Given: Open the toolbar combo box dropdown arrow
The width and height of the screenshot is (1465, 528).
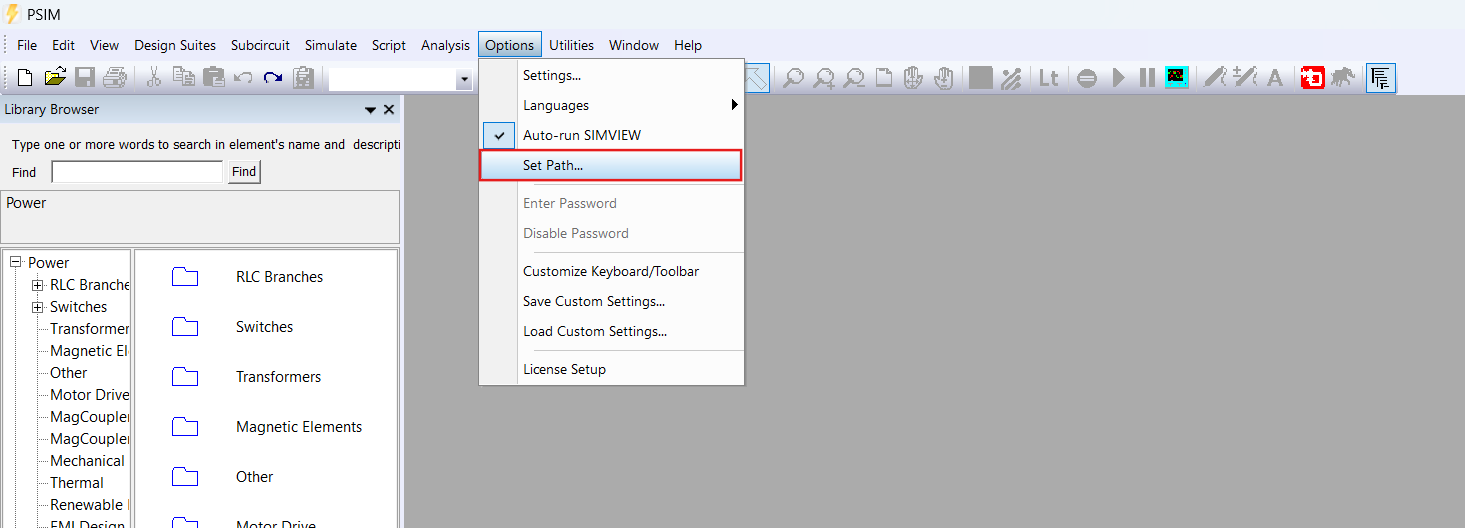Looking at the screenshot, I should click(x=464, y=79).
